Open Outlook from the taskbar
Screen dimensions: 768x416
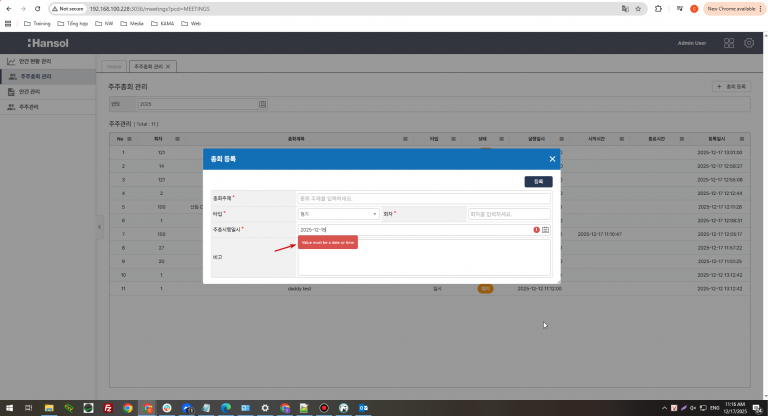(363, 408)
